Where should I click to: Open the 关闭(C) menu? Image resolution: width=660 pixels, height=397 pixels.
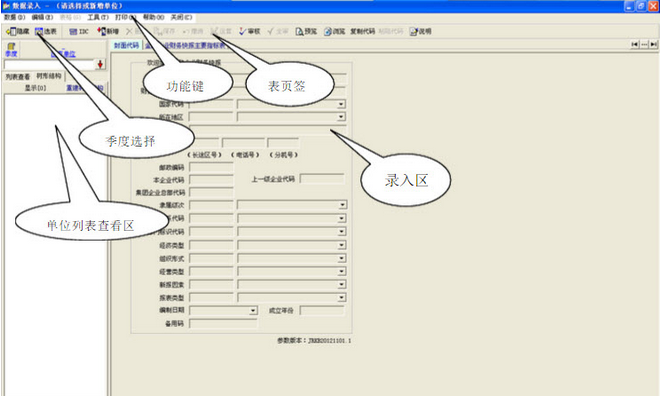[x=181, y=17]
